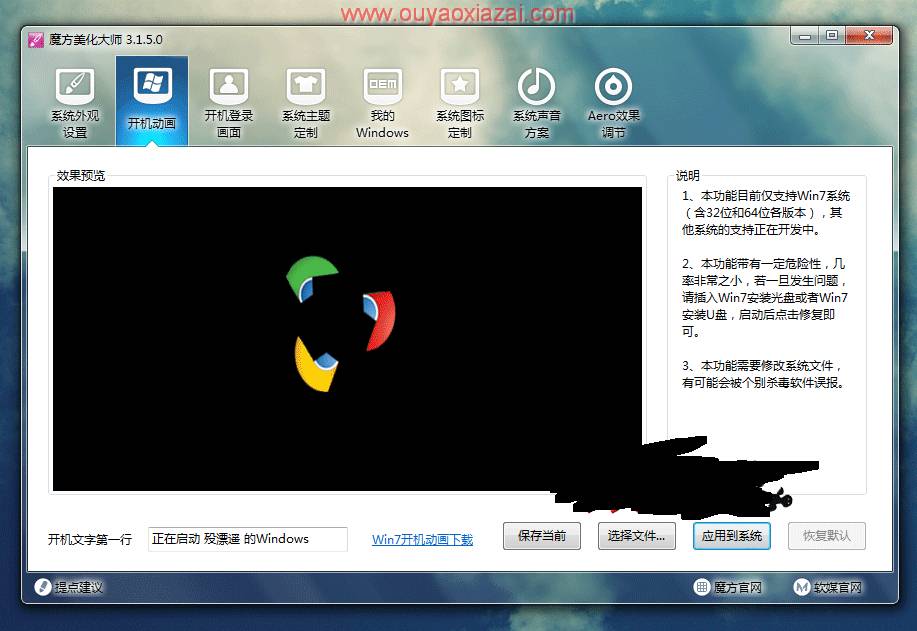Image resolution: width=917 pixels, height=631 pixels.
Task: Open 系统主题定制 shirt icon tab
Action: click(x=306, y=102)
